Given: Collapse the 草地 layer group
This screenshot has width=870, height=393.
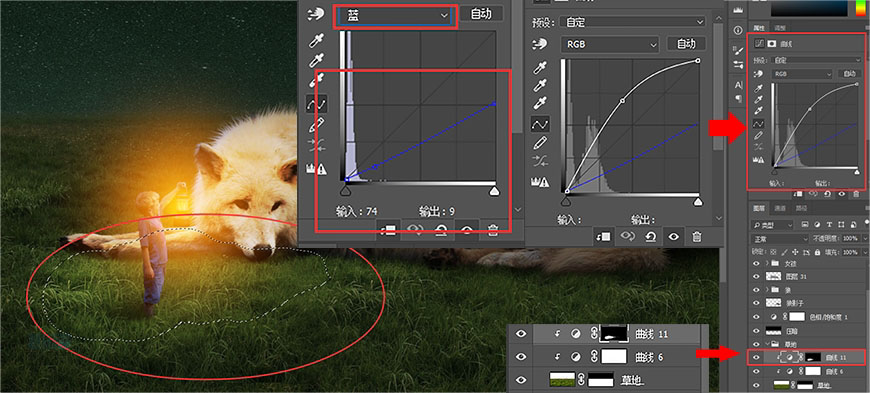Looking at the screenshot, I should [x=767, y=344].
